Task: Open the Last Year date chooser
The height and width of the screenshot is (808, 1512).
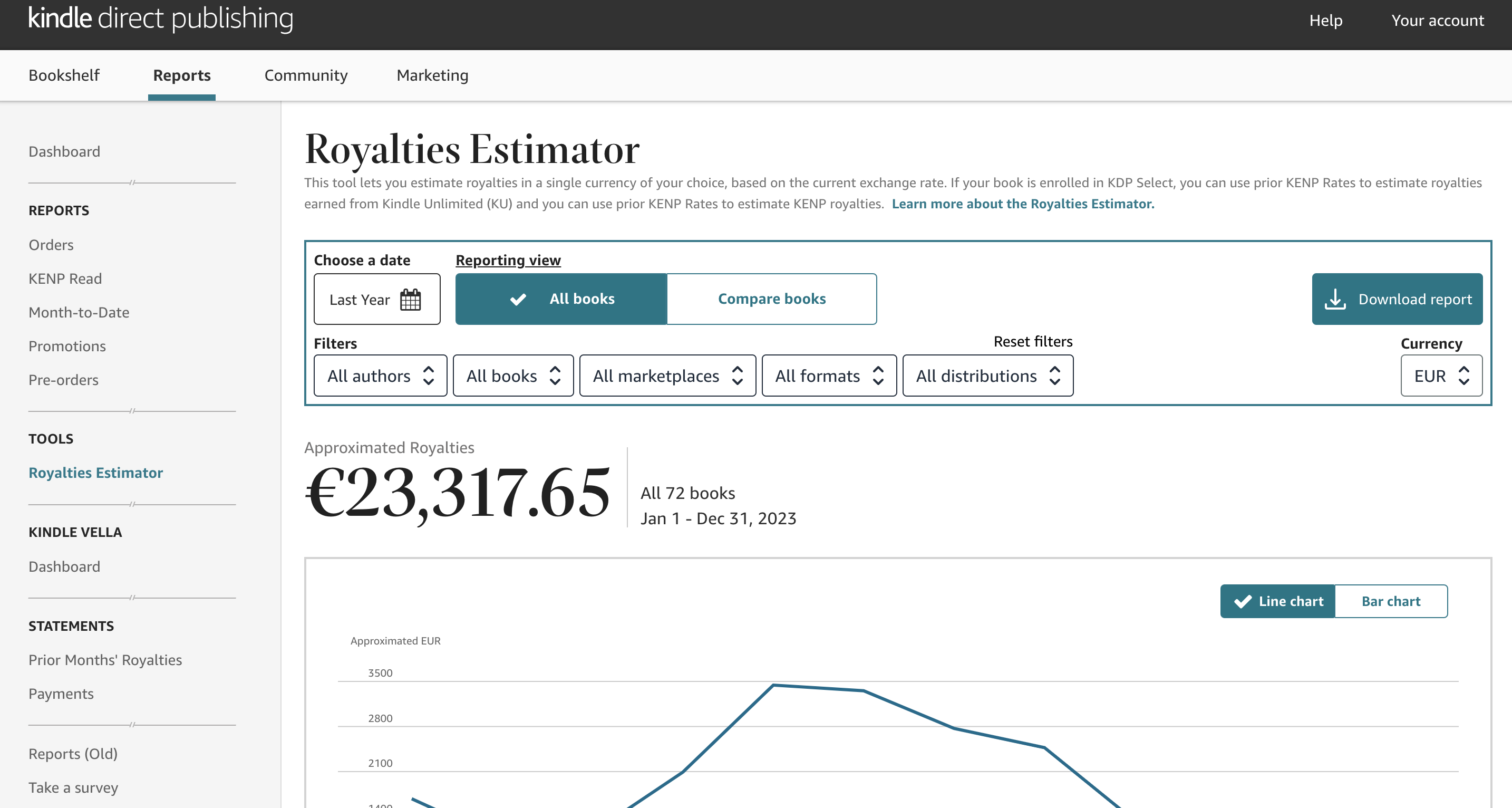Action: 377,299
